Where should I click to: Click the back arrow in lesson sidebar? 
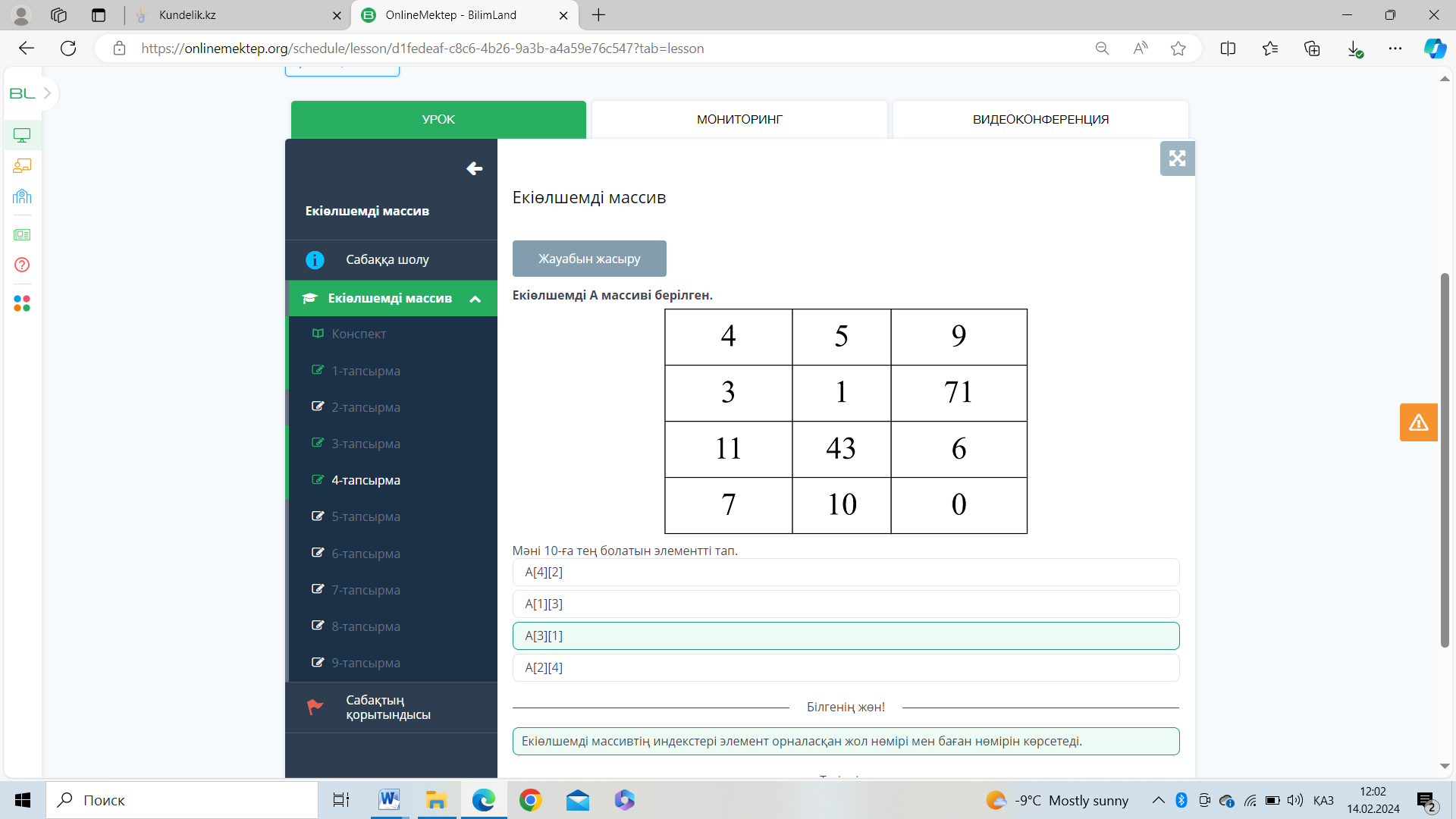(x=474, y=168)
